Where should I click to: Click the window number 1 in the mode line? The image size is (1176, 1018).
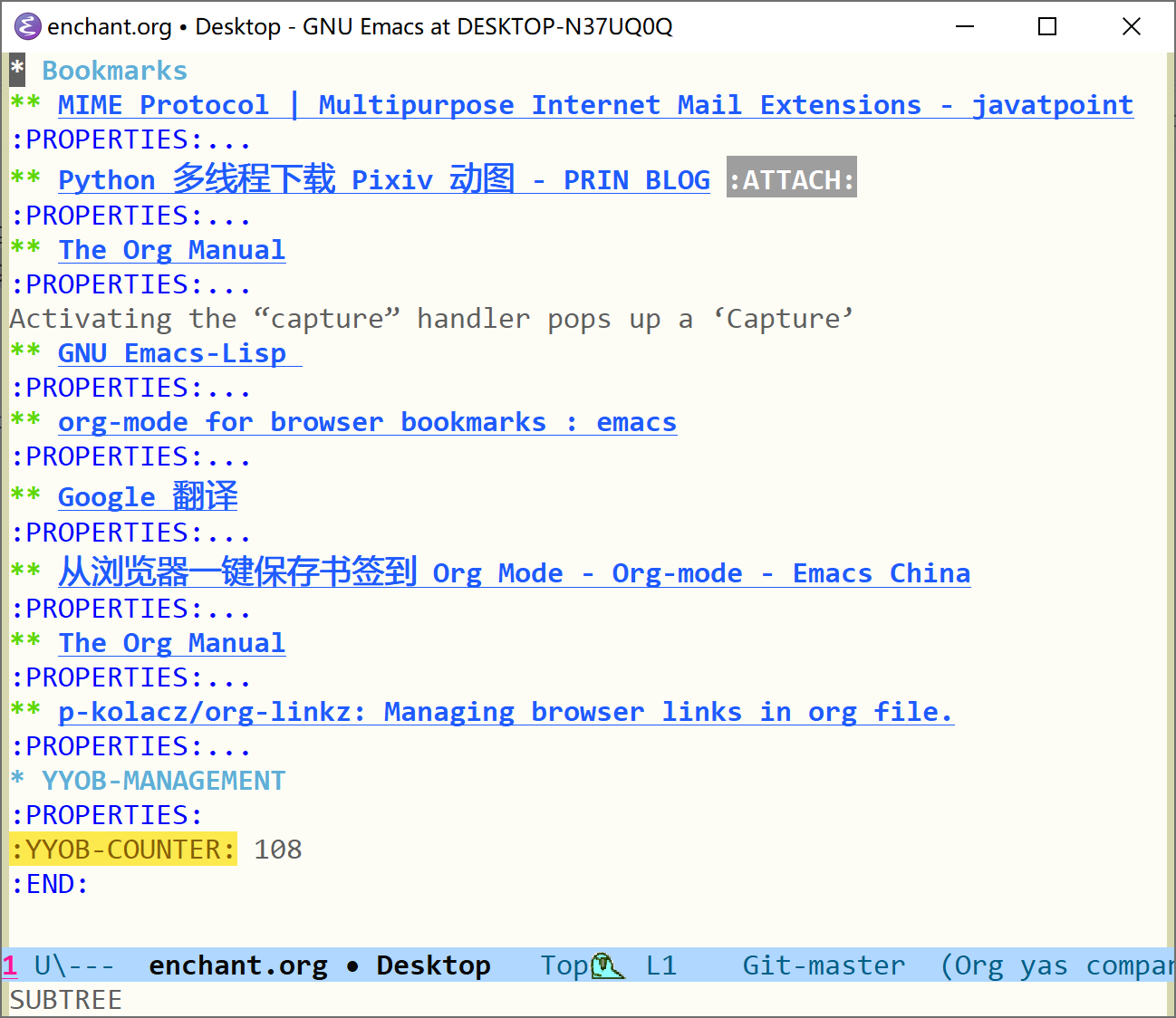click(x=9, y=965)
